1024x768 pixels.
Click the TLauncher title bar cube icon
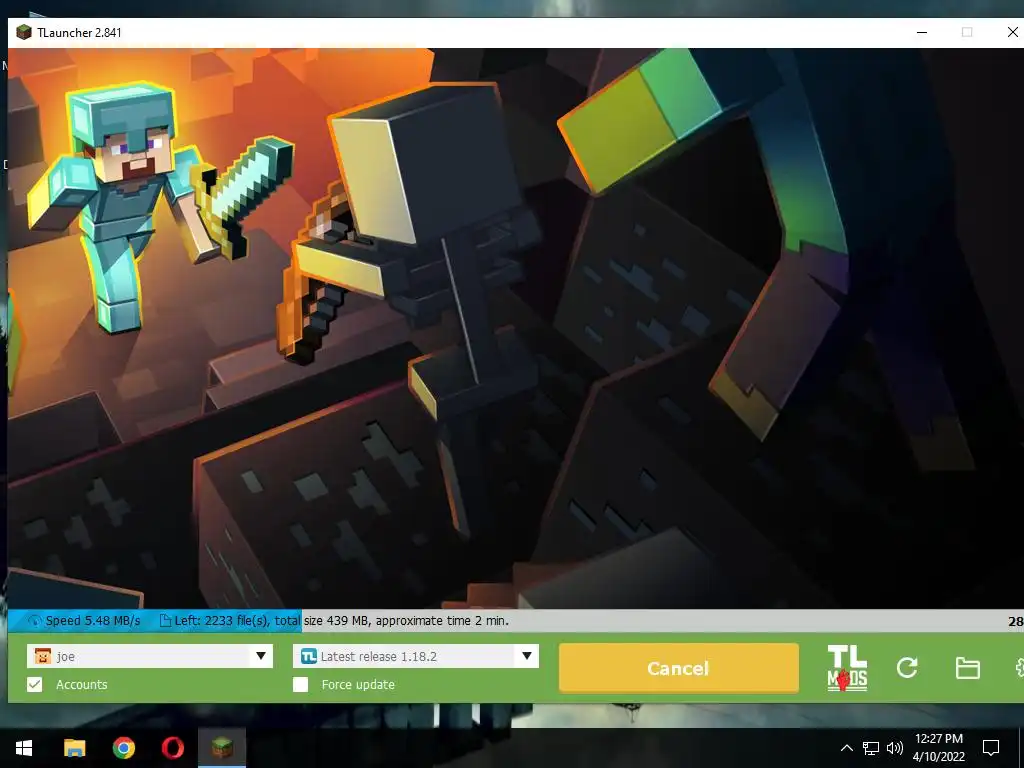click(24, 32)
